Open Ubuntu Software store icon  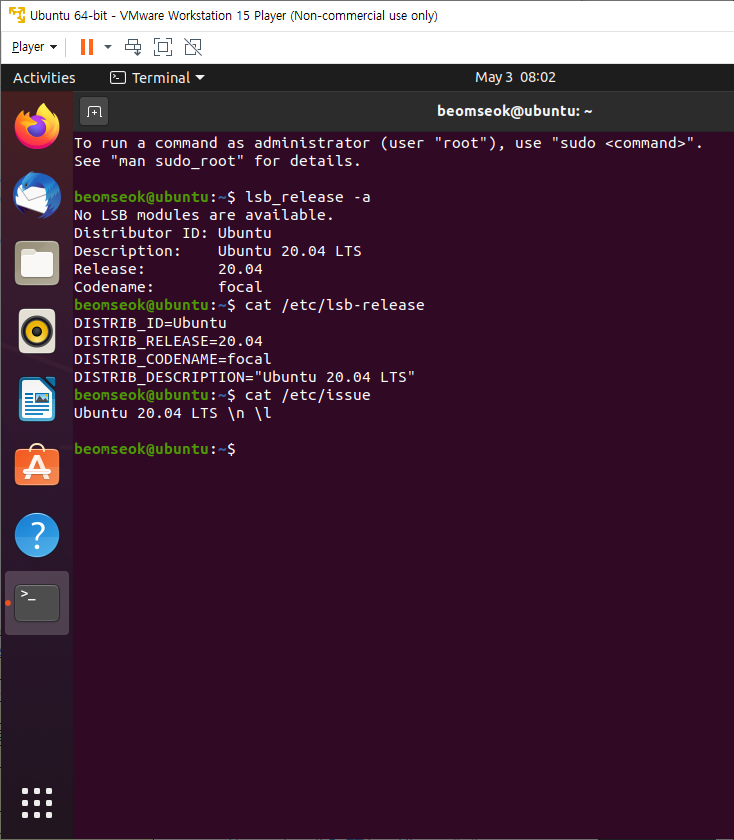[37, 465]
